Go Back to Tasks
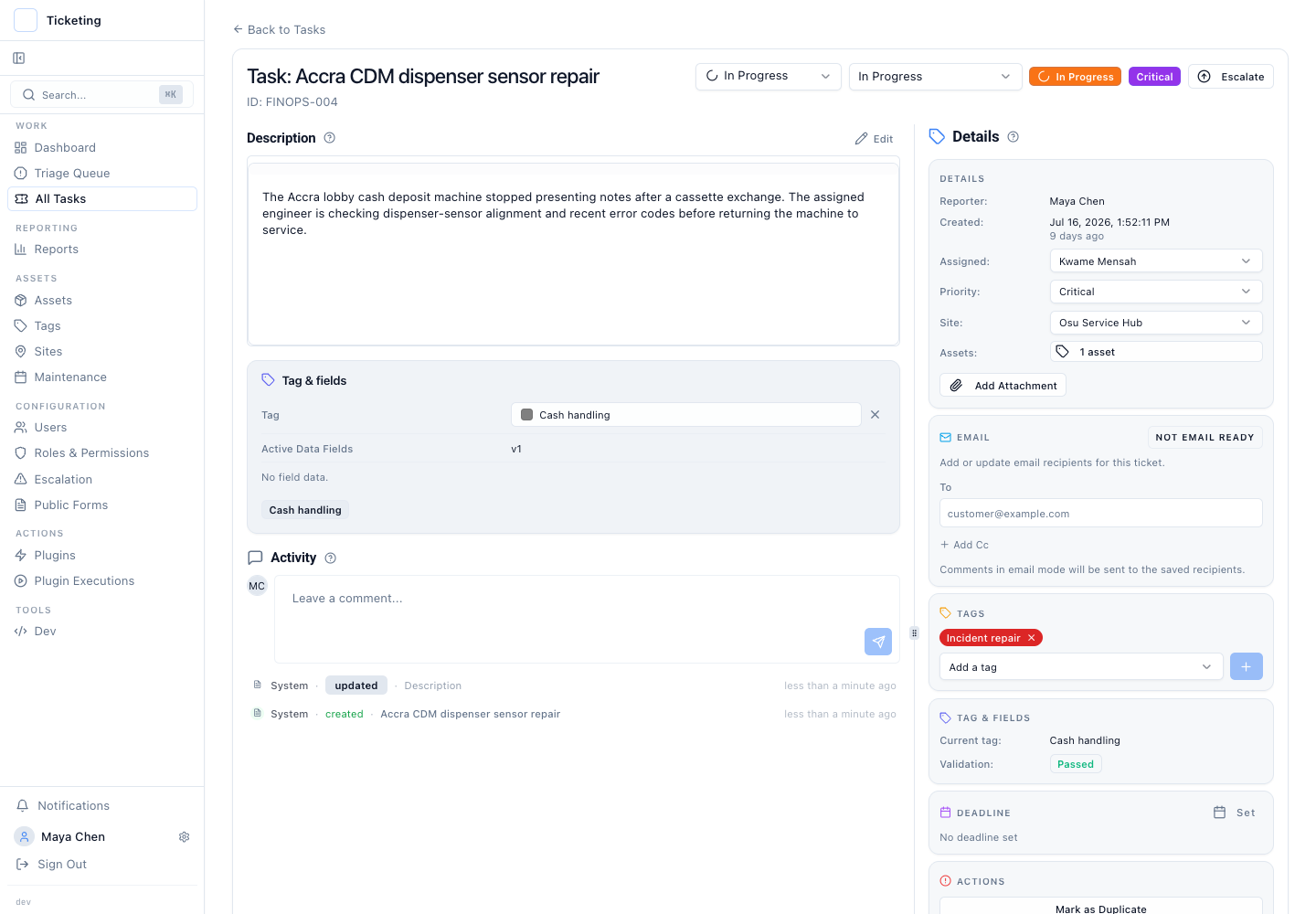1316x914 pixels. point(280,29)
